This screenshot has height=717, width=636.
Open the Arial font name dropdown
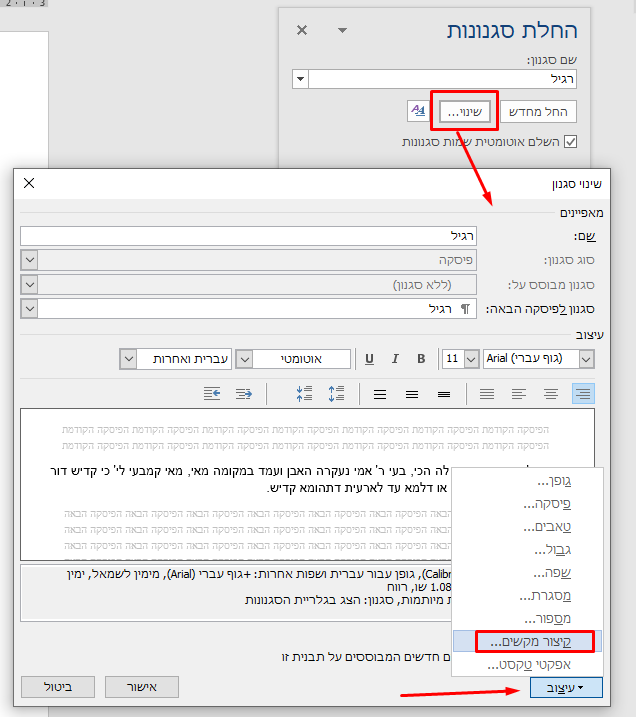point(587,359)
